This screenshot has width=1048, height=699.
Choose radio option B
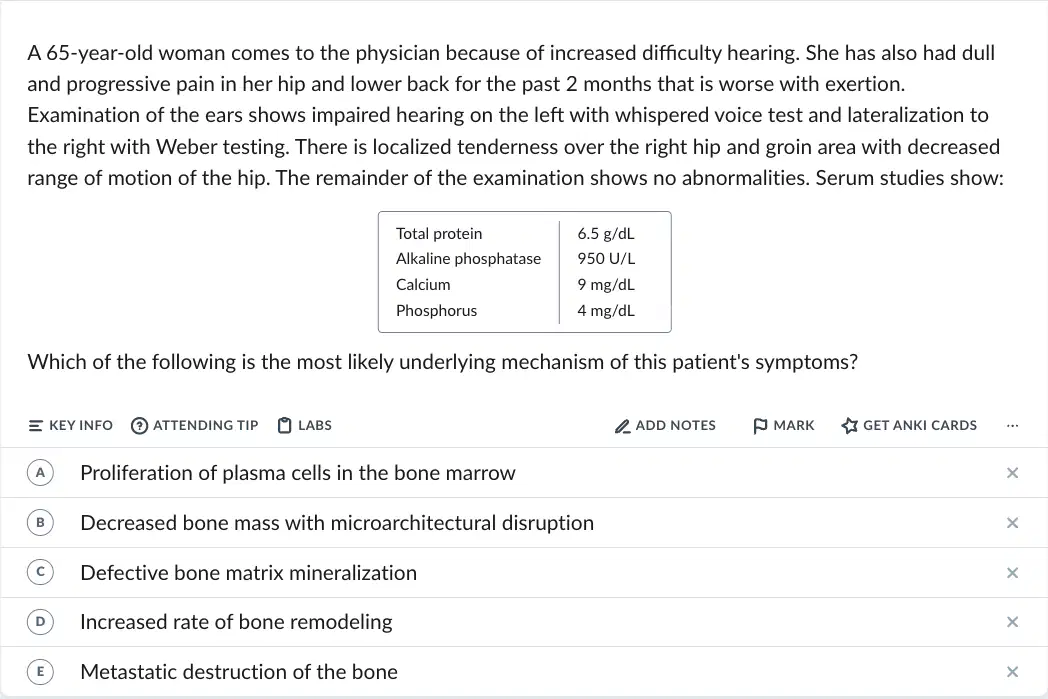pyautogui.click(x=40, y=523)
